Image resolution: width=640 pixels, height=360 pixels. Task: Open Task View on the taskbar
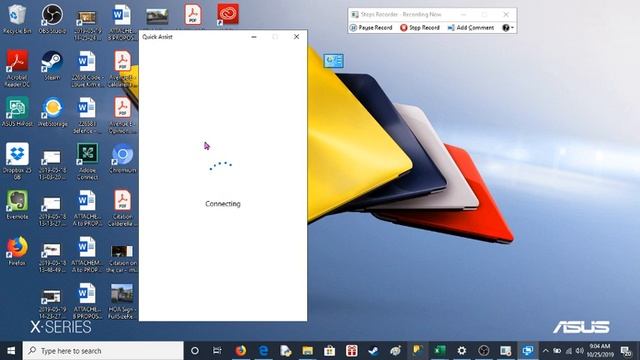[x=217, y=351]
